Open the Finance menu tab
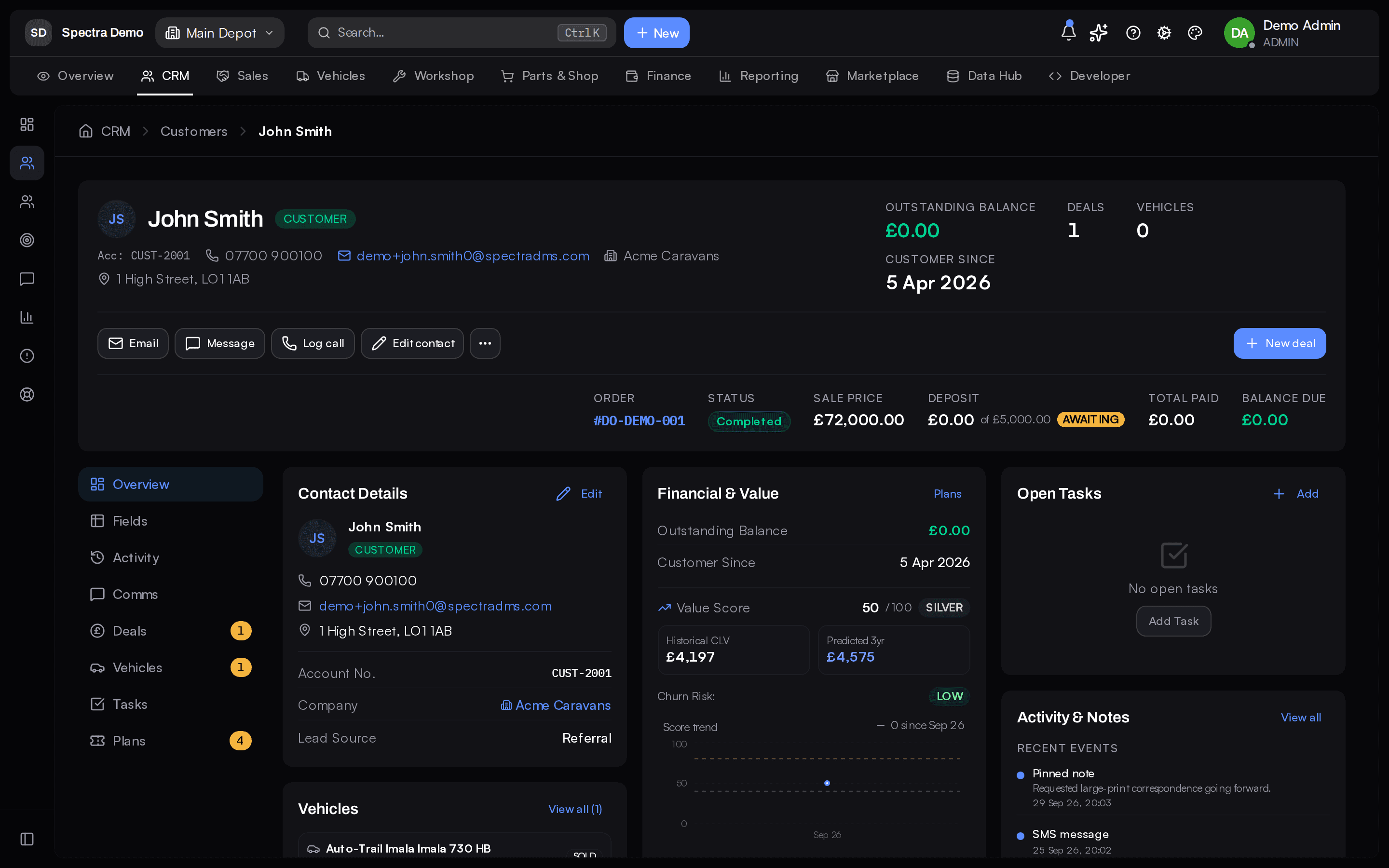 click(x=658, y=76)
